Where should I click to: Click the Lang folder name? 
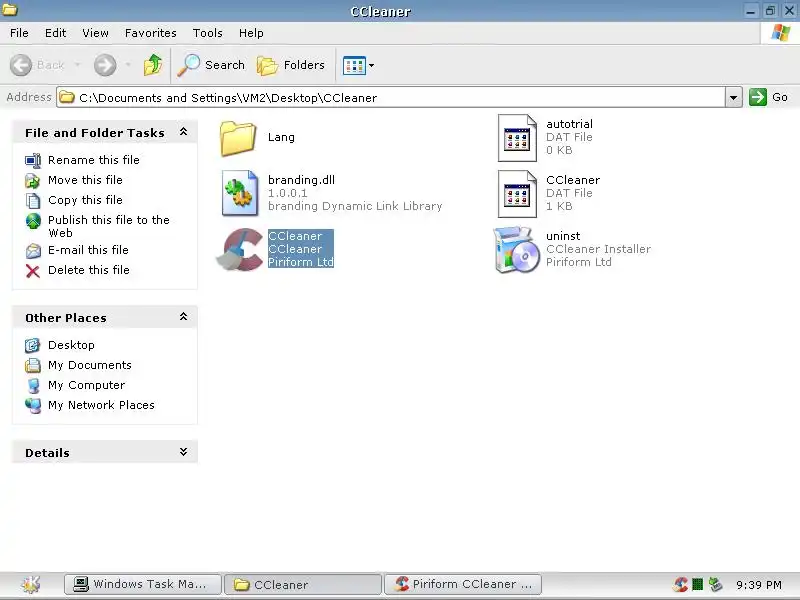pyautogui.click(x=281, y=137)
